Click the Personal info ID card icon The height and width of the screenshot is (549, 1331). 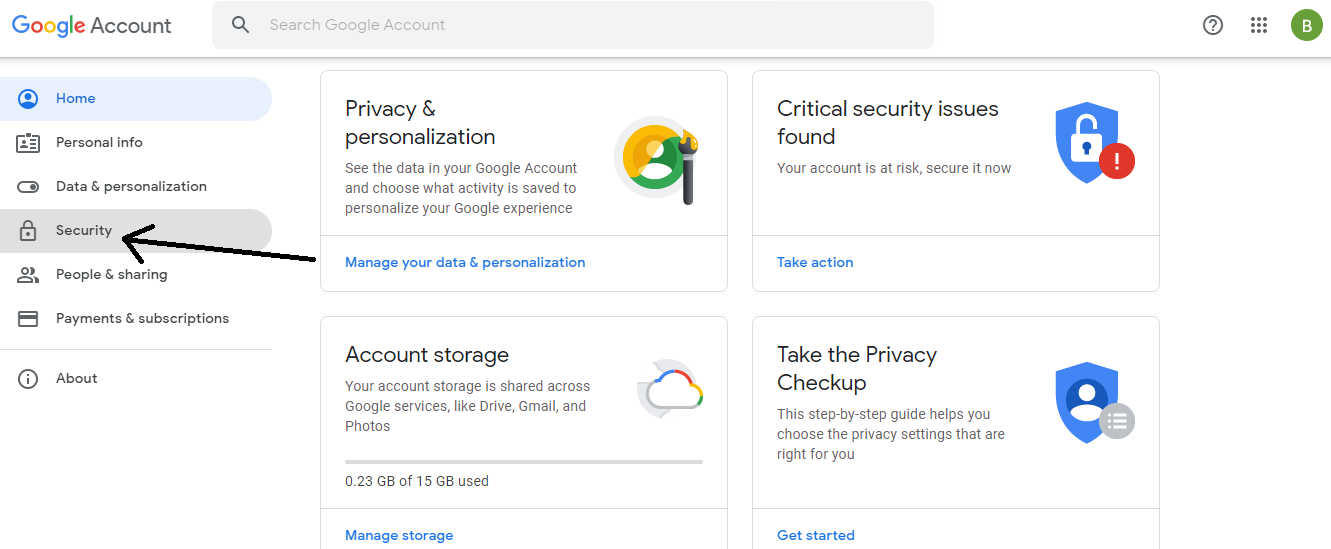tap(28, 142)
